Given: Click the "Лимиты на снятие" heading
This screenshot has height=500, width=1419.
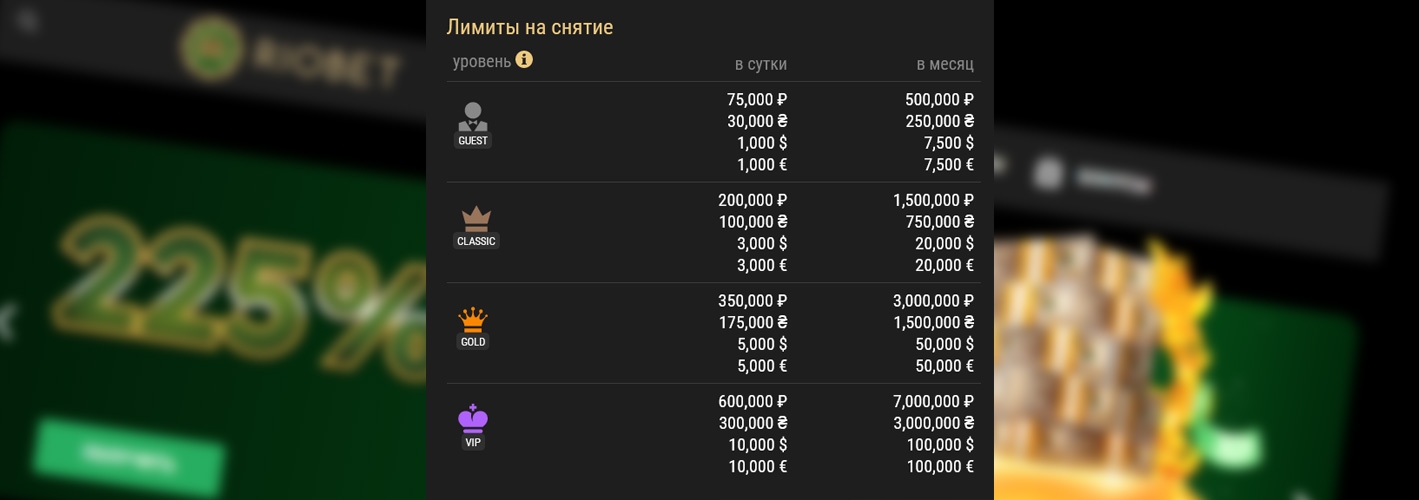Looking at the screenshot, I should tap(529, 27).
